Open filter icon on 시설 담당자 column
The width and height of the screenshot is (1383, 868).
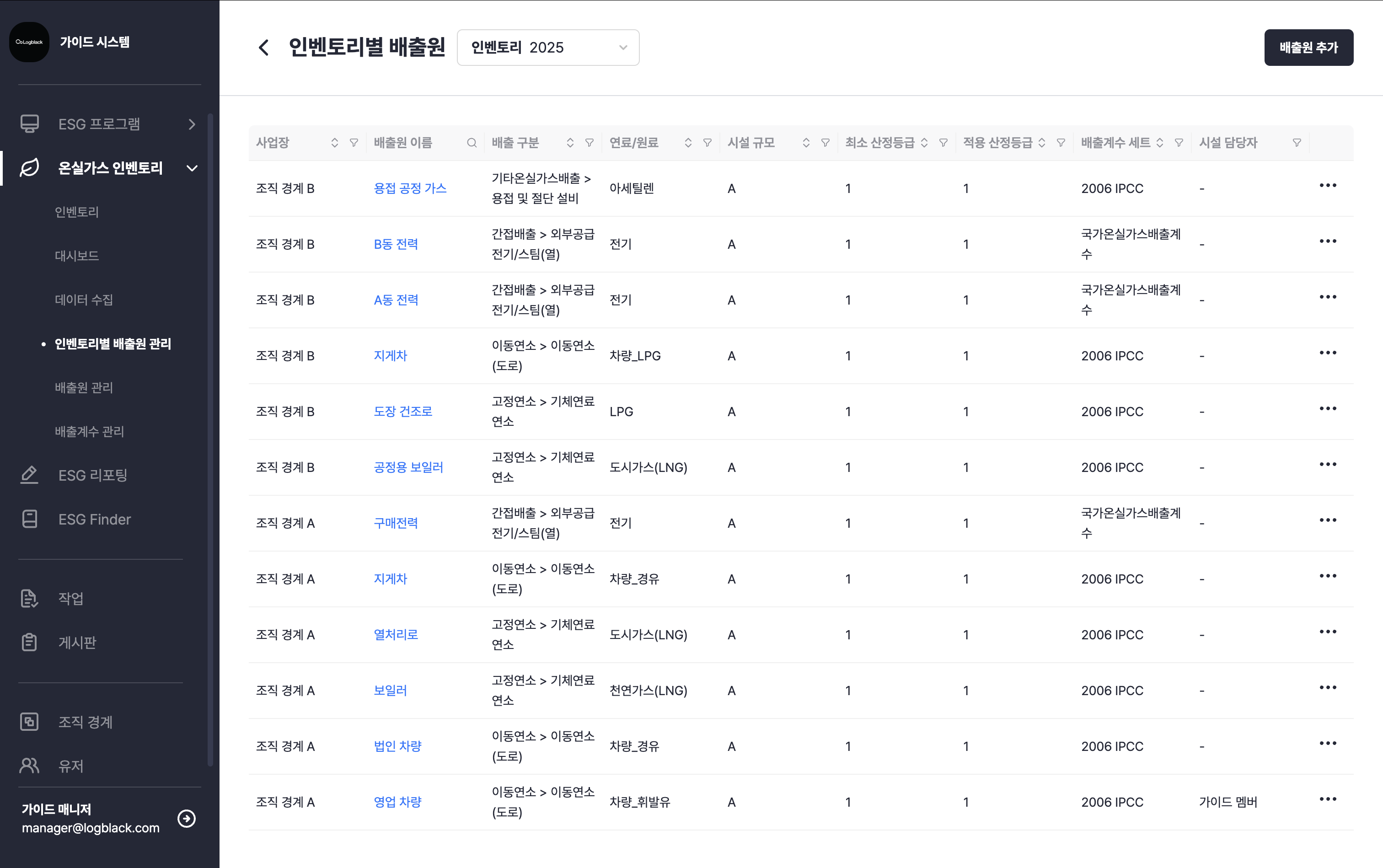(1296, 143)
